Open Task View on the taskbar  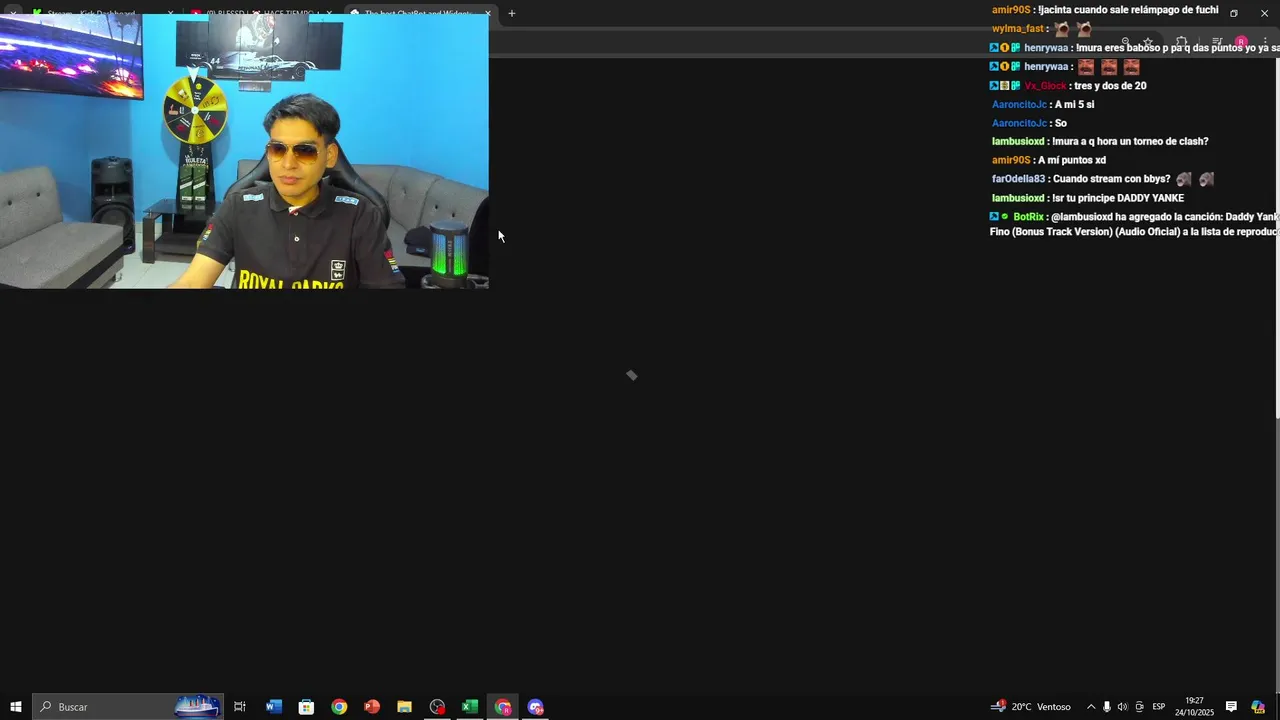pos(240,707)
